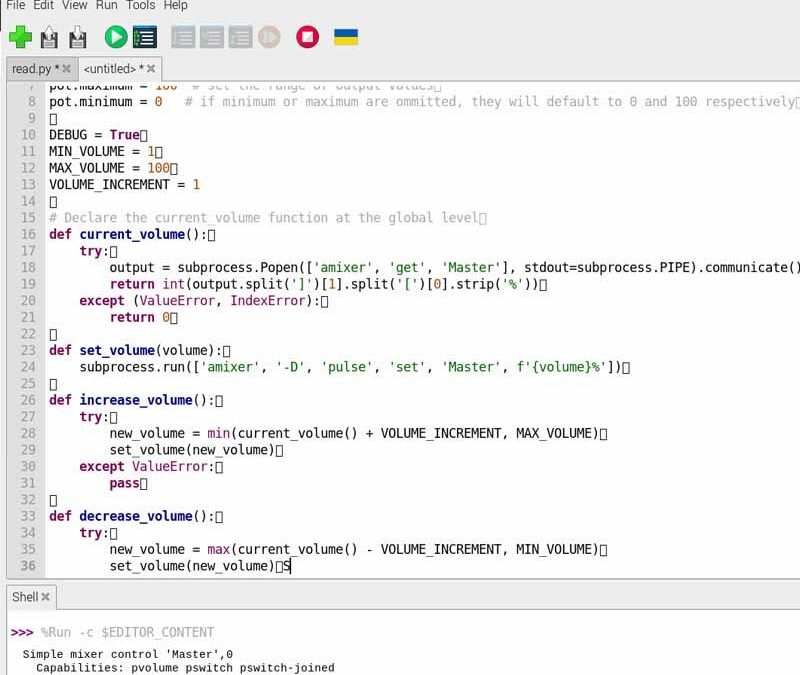Screen dimensions: 800x675
Task: Click 'def current_volume():' definition
Action: 128,234
